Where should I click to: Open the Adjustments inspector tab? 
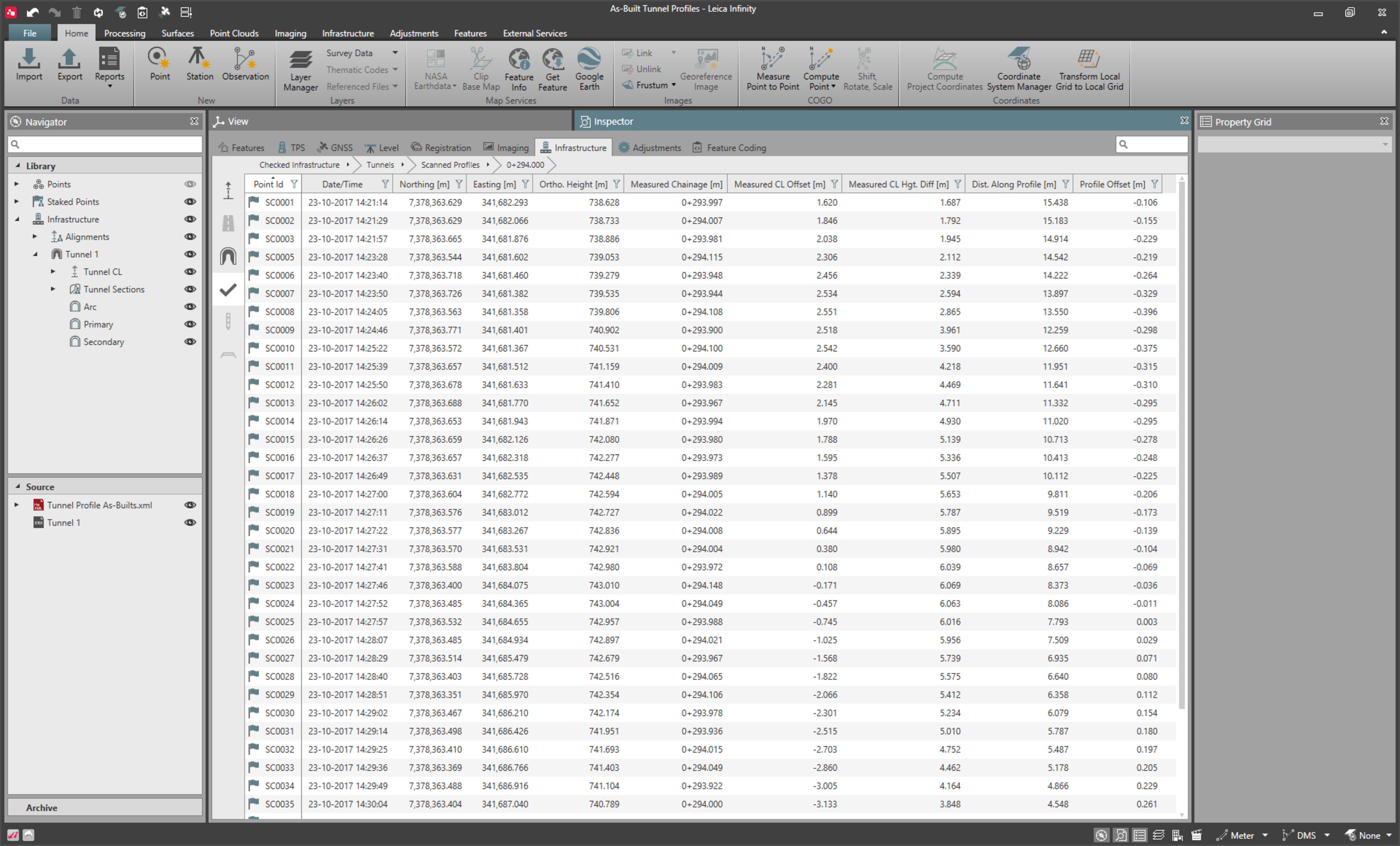(649, 148)
